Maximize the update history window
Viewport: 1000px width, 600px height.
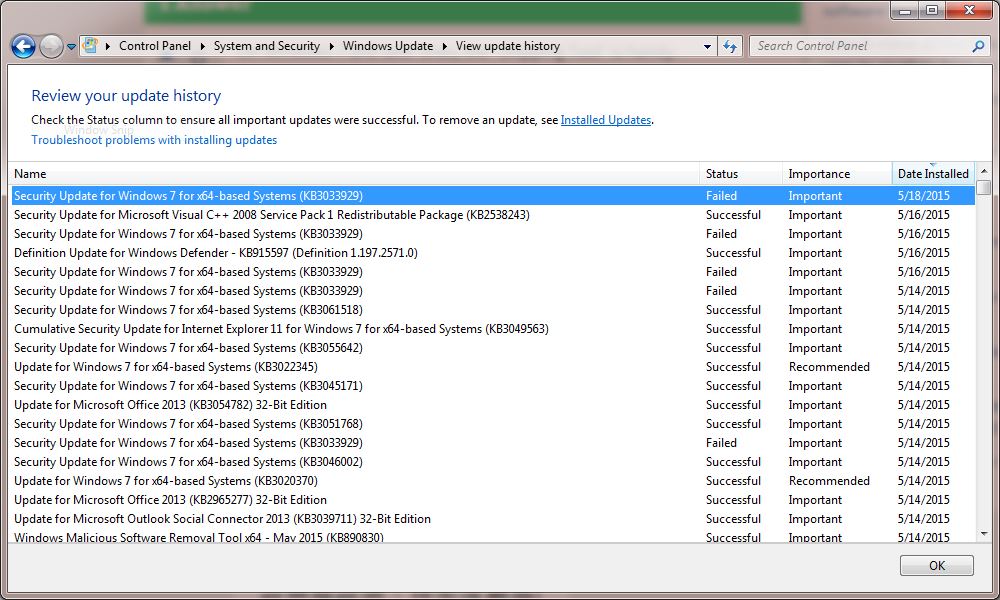point(932,10)
